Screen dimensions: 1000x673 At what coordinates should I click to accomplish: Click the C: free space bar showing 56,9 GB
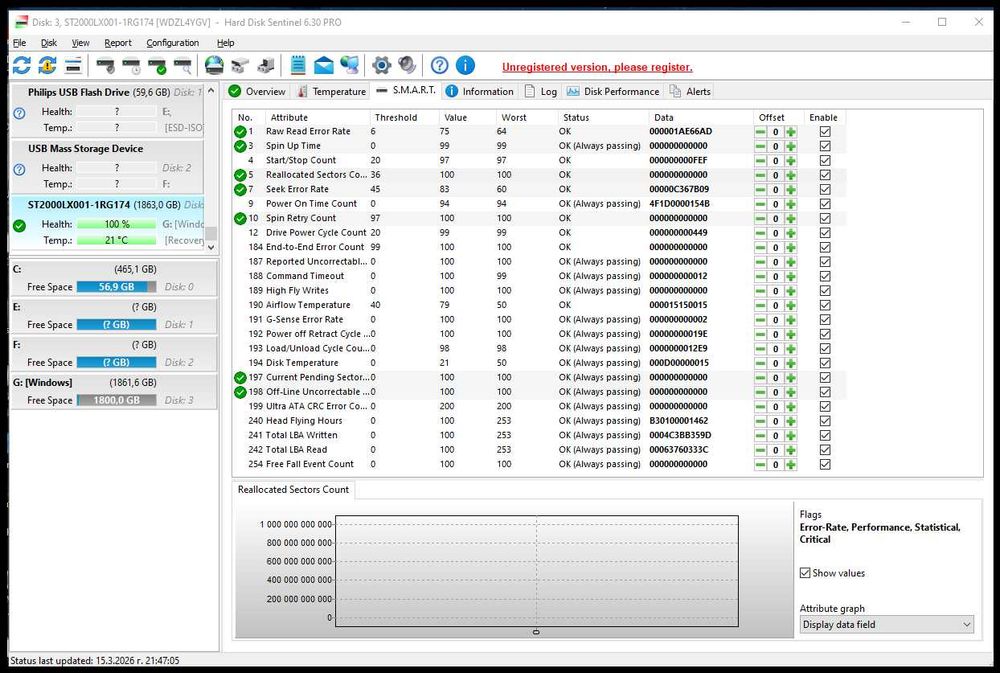click(x=117, y=287)
